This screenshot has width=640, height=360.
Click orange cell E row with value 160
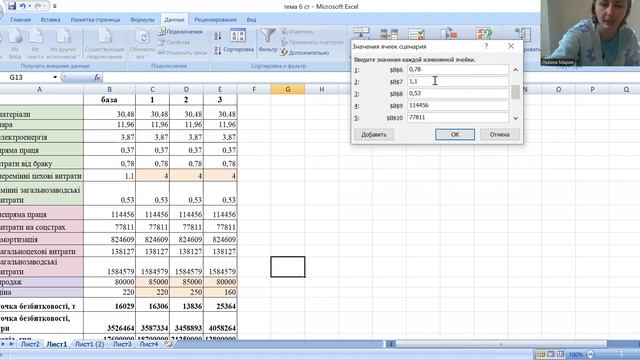tap(220, 292)
